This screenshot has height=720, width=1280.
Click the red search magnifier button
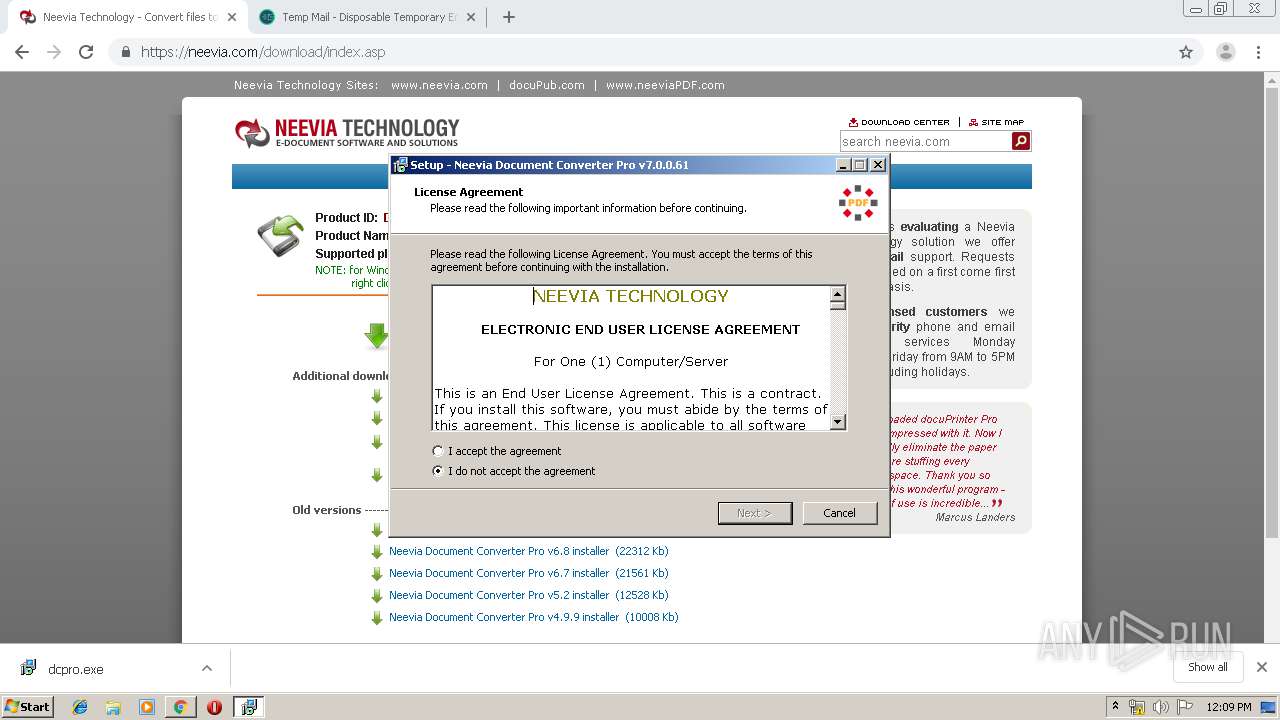tap(1021, 141)
